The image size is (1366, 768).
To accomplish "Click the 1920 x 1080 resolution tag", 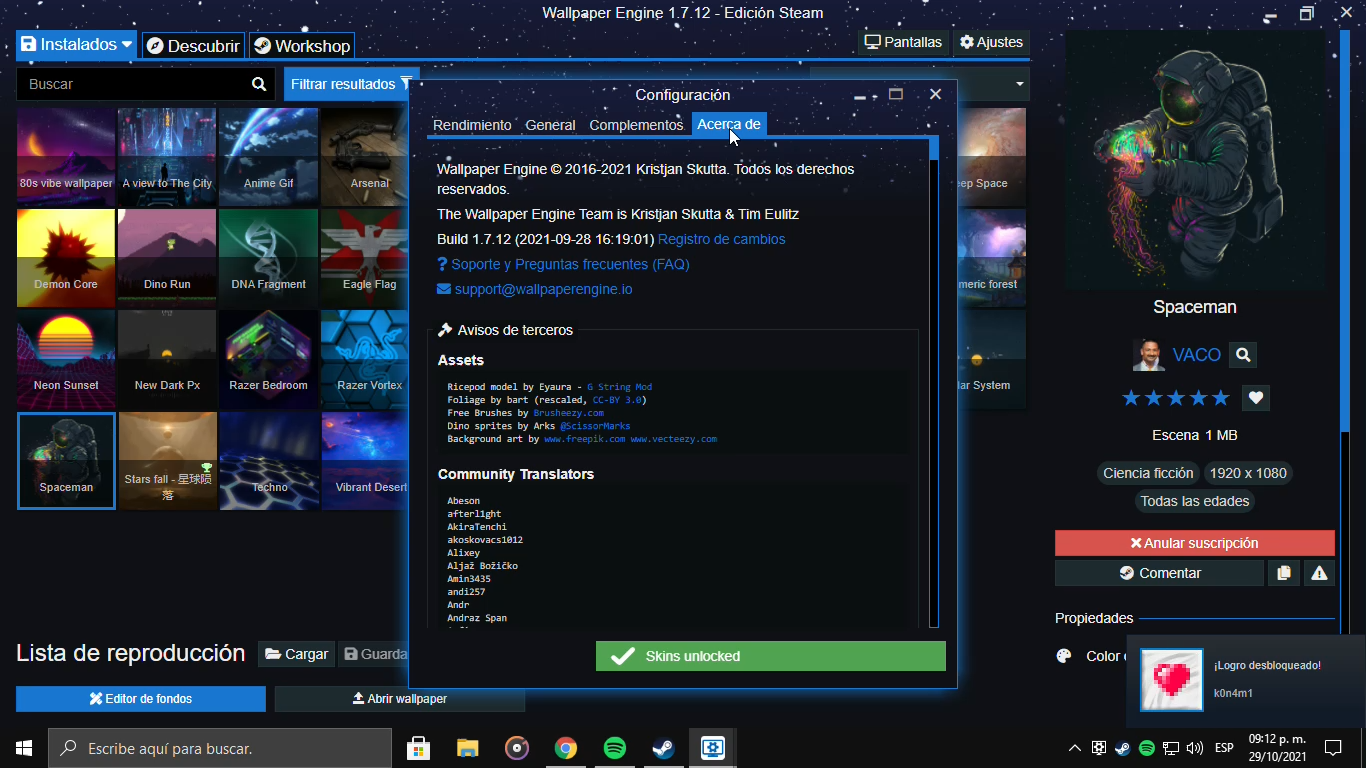I will [x=1248, y=473].
